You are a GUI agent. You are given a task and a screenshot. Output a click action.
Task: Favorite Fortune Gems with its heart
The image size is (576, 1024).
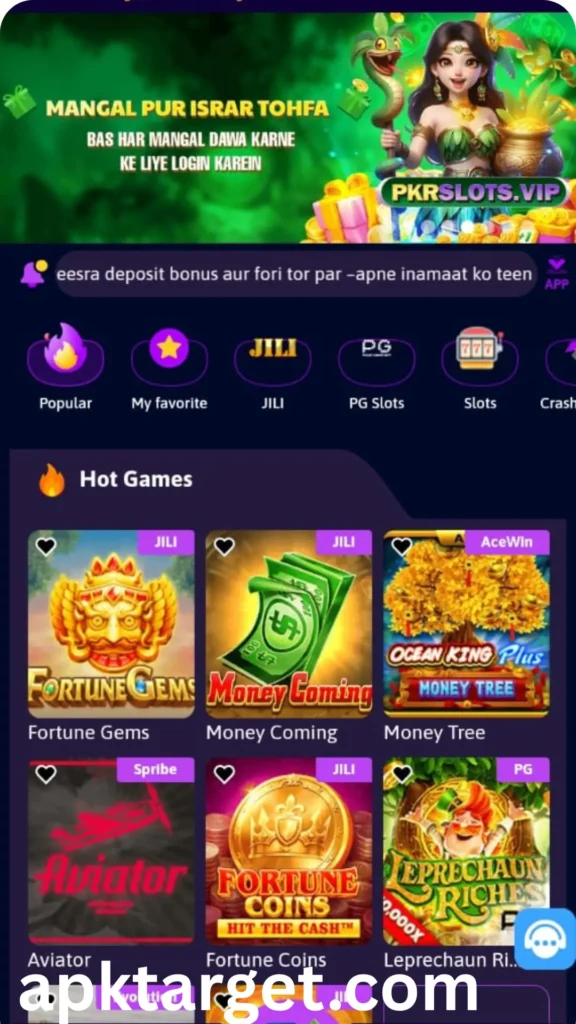46,546
